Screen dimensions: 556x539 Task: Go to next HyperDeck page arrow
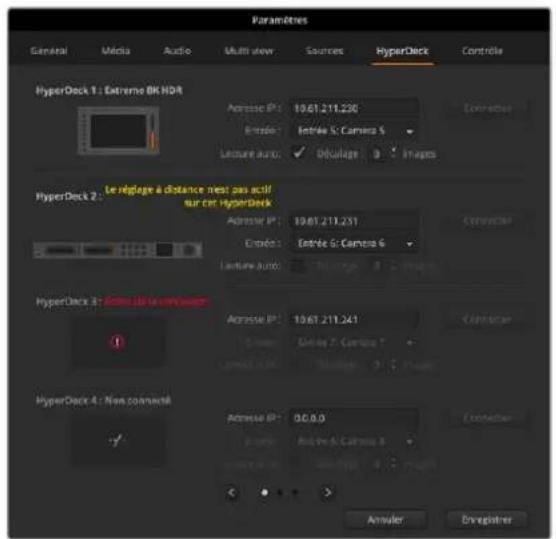(328, 493)
